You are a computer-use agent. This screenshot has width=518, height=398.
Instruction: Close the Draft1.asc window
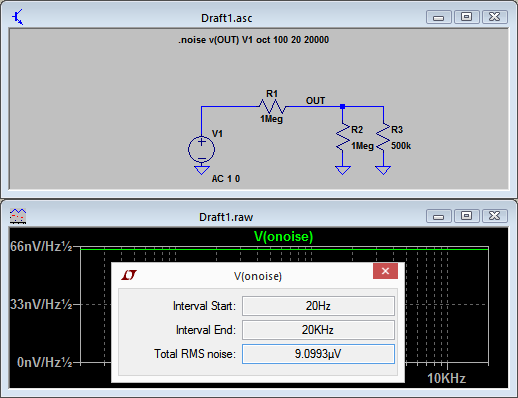(x=495, y=17)
